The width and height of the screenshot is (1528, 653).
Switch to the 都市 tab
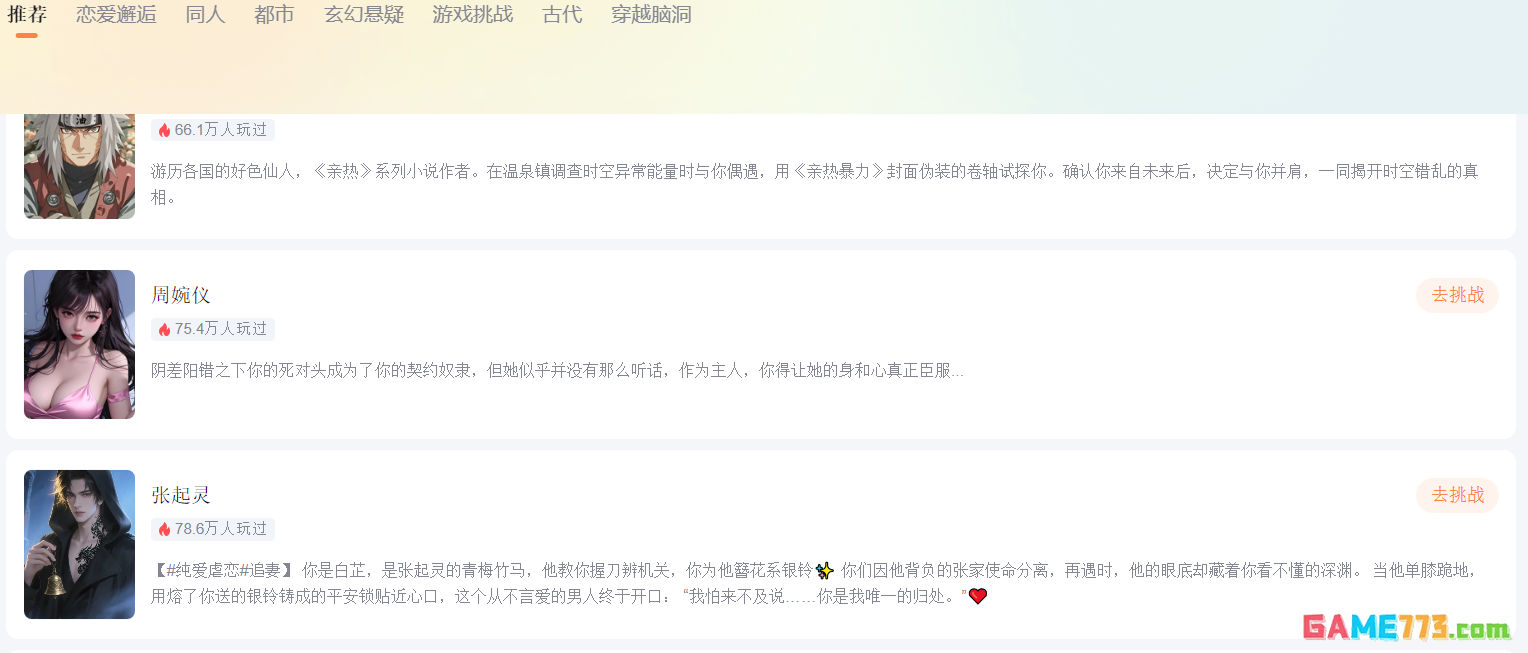coord(274,15)
